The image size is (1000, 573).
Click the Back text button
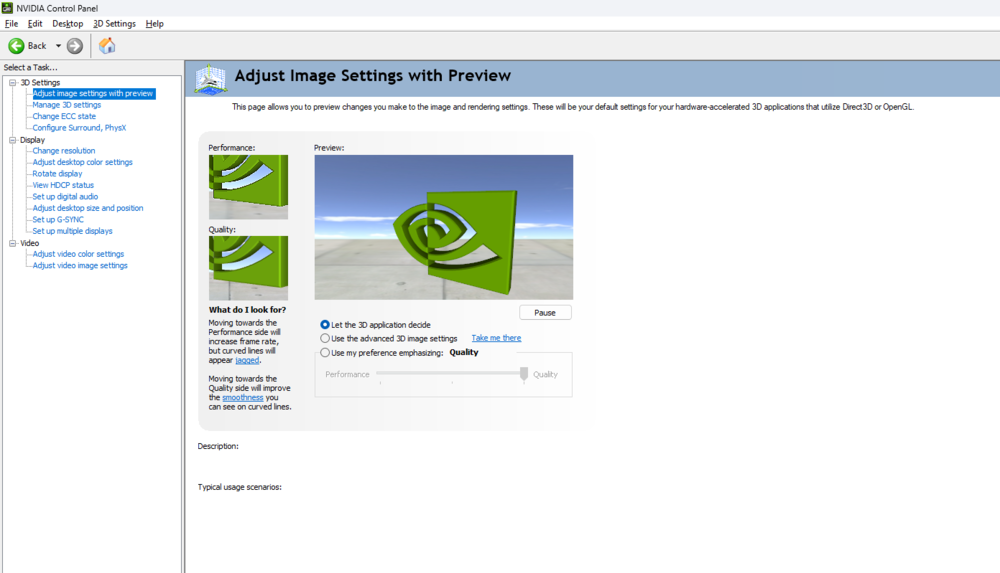coord(37,46)
